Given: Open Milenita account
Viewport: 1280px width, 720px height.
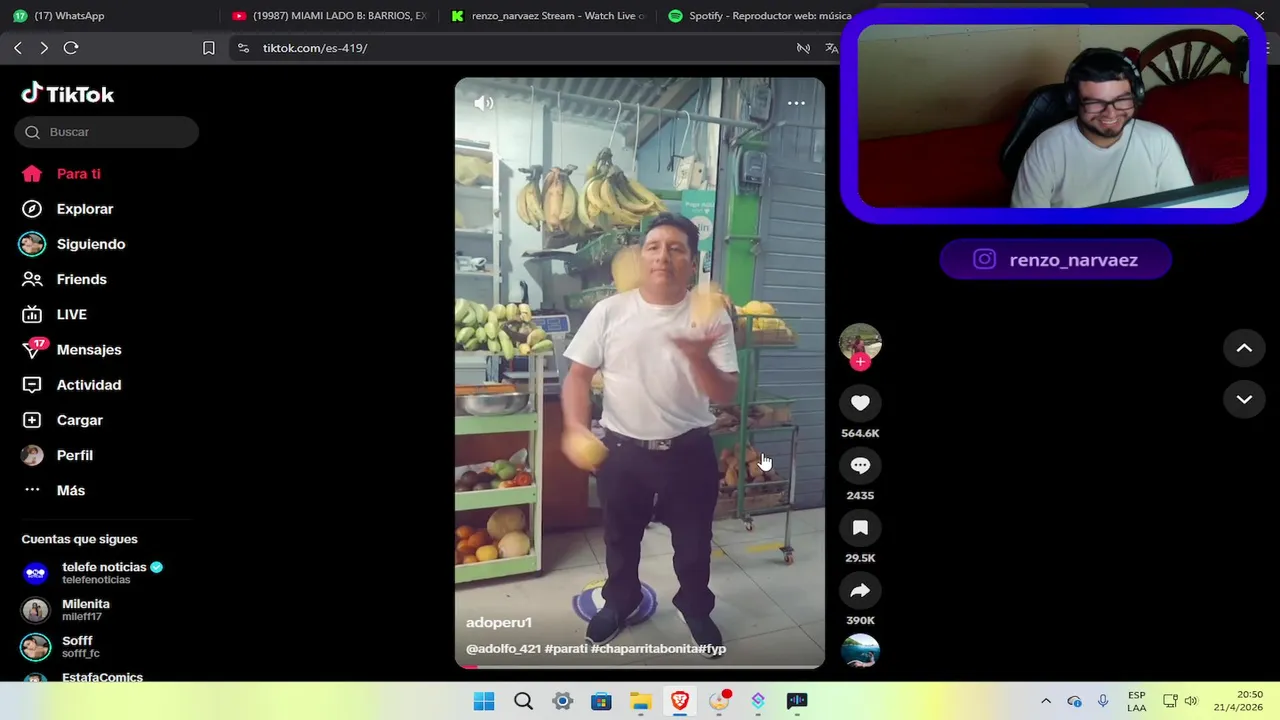Looking at the screenshot, I should pos(66,610).
